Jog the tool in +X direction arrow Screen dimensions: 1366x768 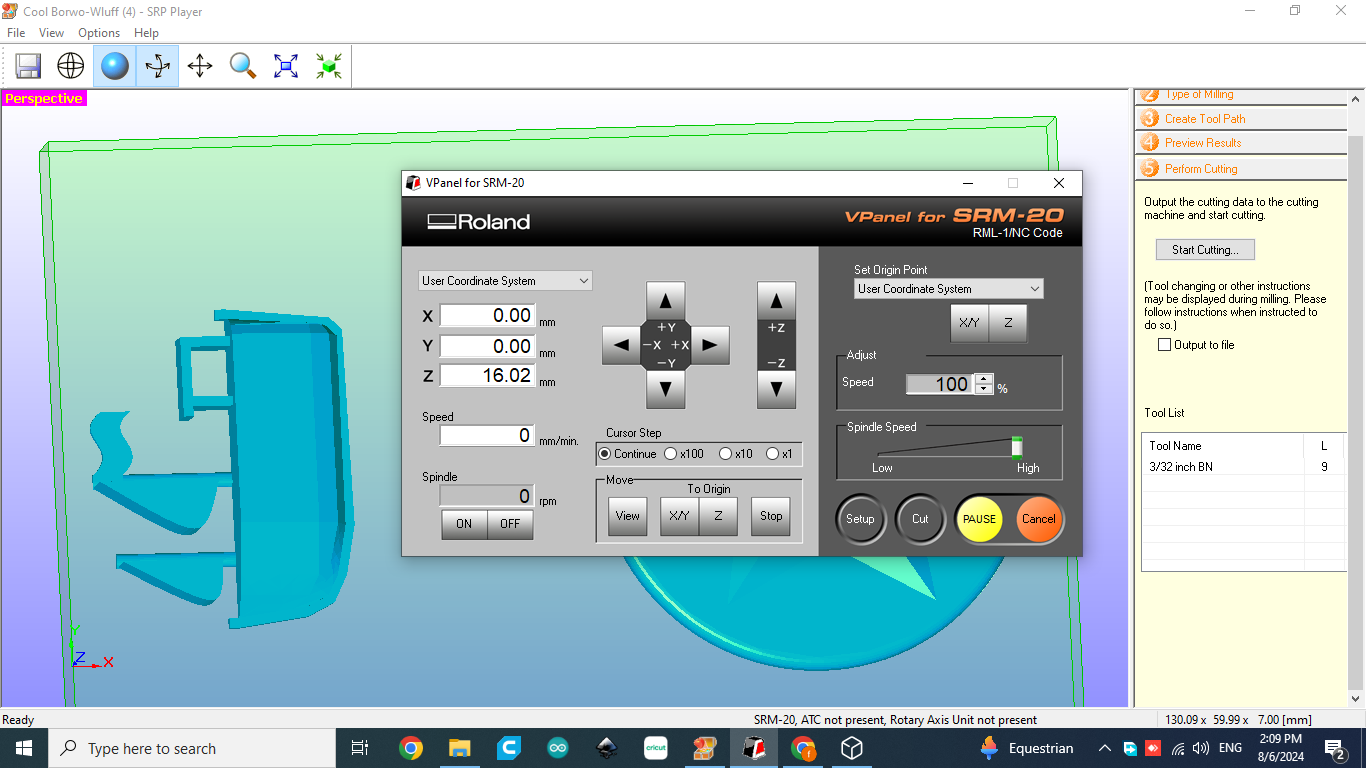[x=710, y=345]
